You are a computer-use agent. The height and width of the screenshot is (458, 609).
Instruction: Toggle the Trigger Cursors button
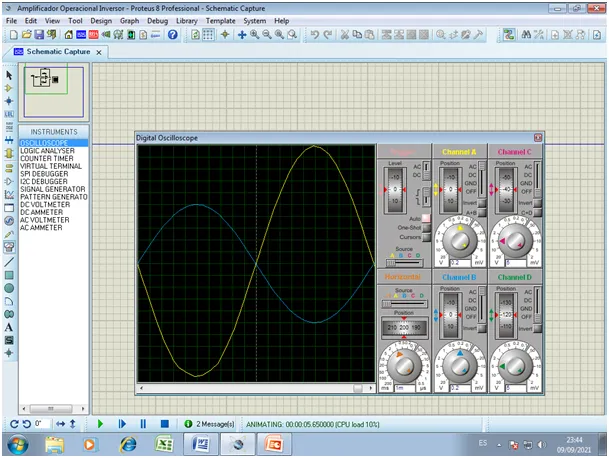[426, 237]
